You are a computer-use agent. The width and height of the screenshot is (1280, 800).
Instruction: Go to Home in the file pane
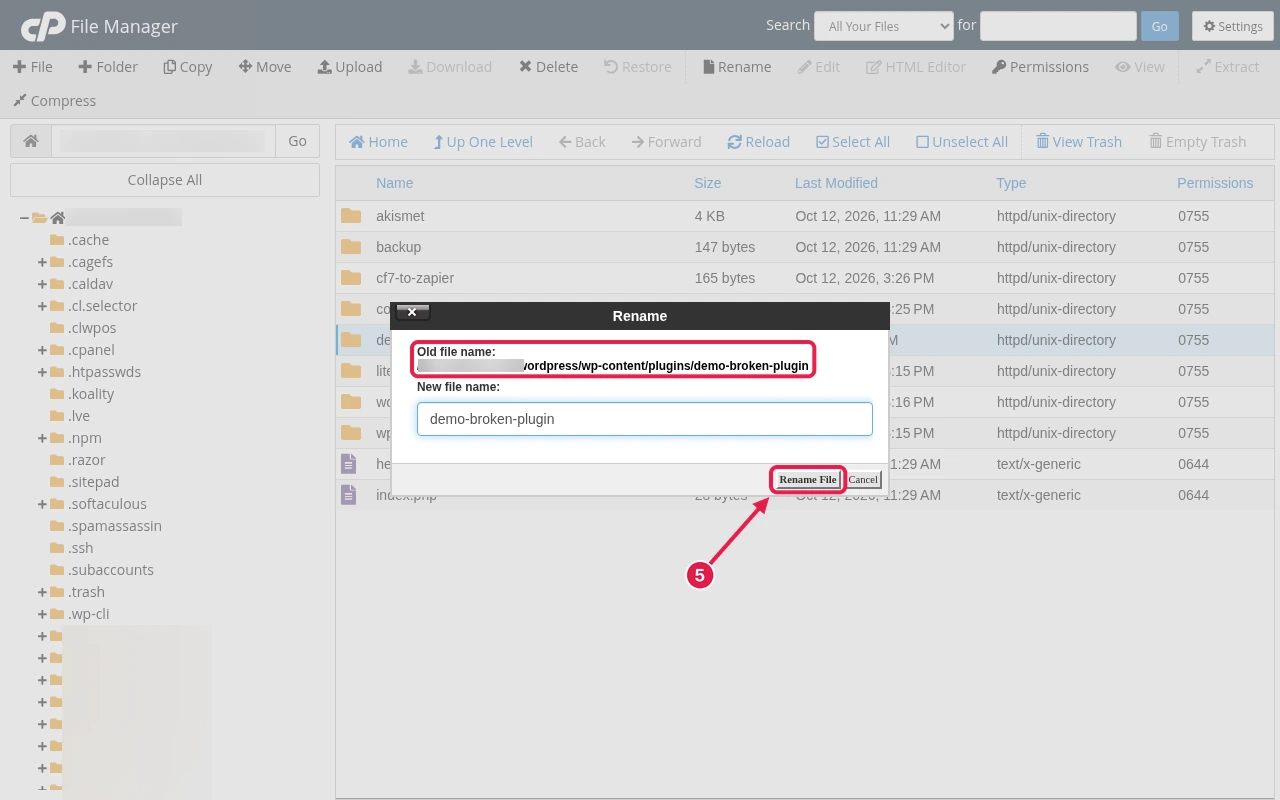(x=378, y=142)
